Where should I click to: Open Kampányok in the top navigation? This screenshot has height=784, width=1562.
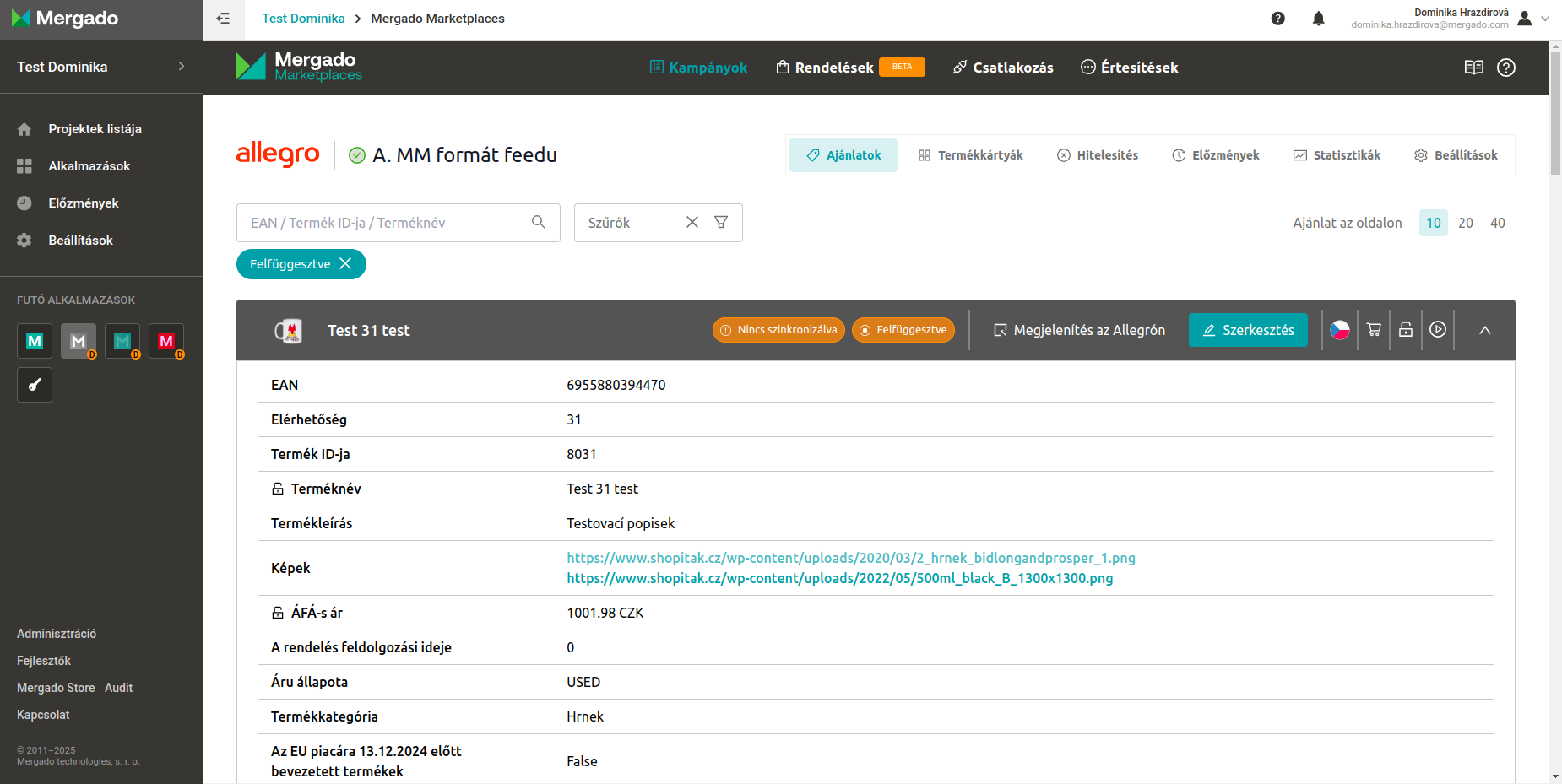click(698, 68)
